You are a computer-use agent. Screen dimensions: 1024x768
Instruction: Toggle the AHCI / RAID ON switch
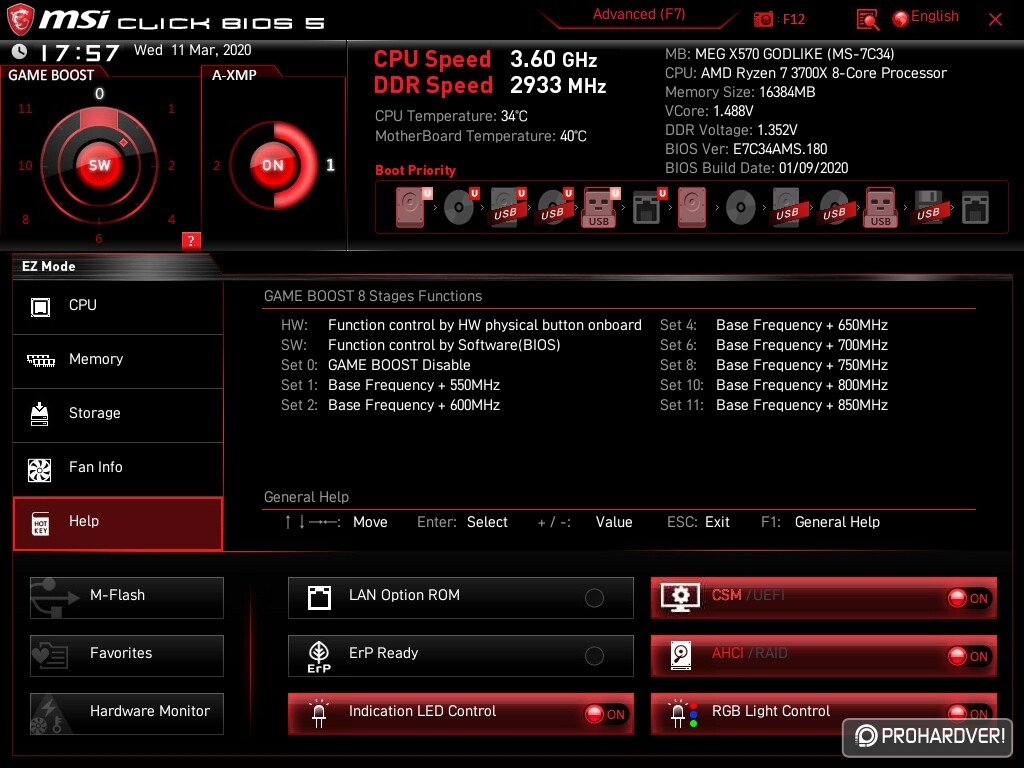968,656
